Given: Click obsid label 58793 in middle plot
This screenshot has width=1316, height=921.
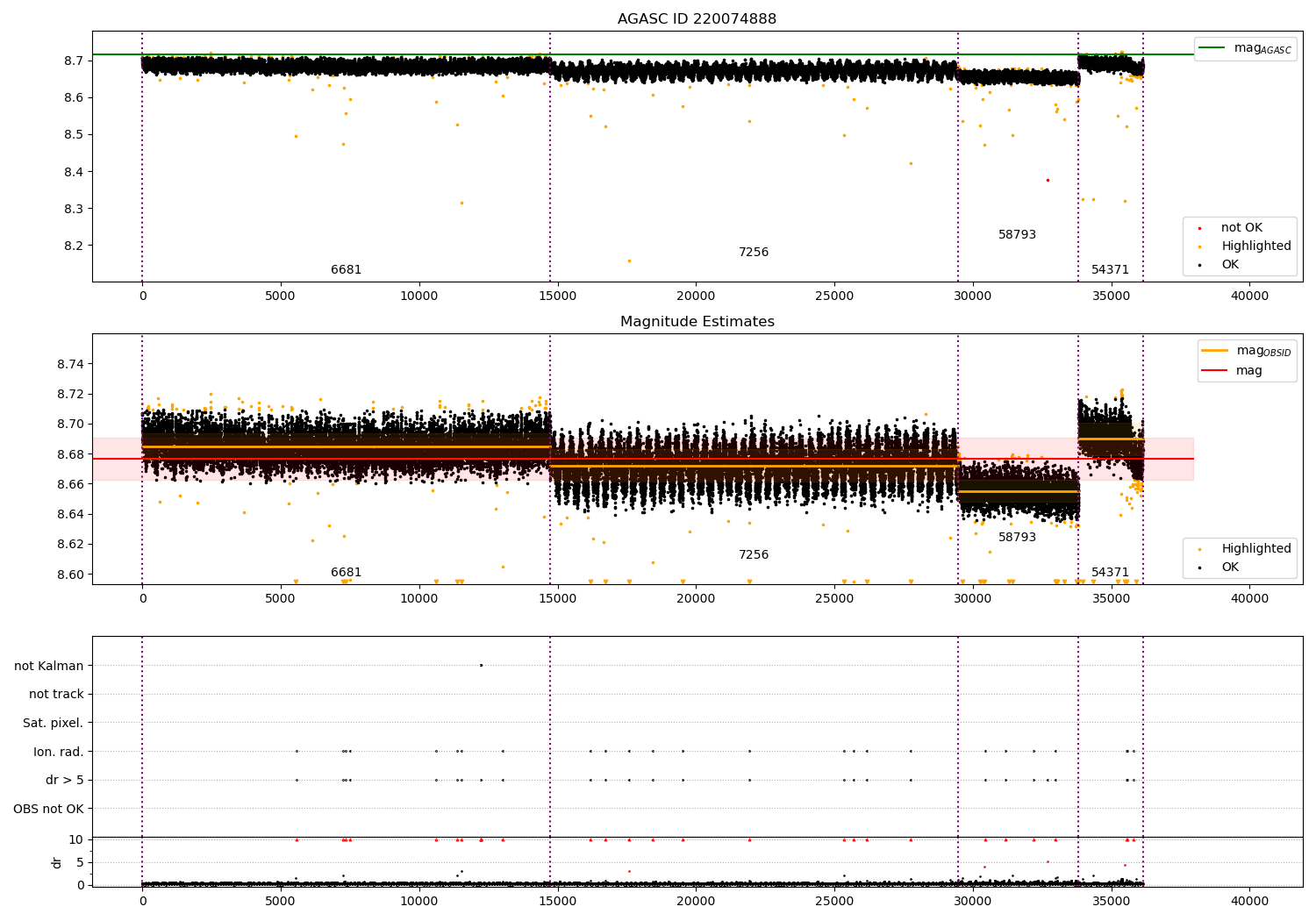Looking at the screenshot, I should pos(1017,538).
